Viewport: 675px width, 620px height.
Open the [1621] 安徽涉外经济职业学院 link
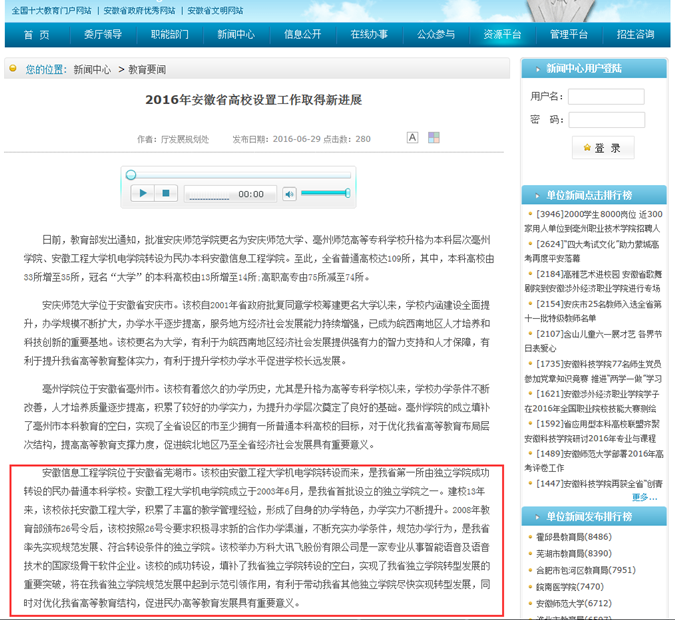[592, 400]
